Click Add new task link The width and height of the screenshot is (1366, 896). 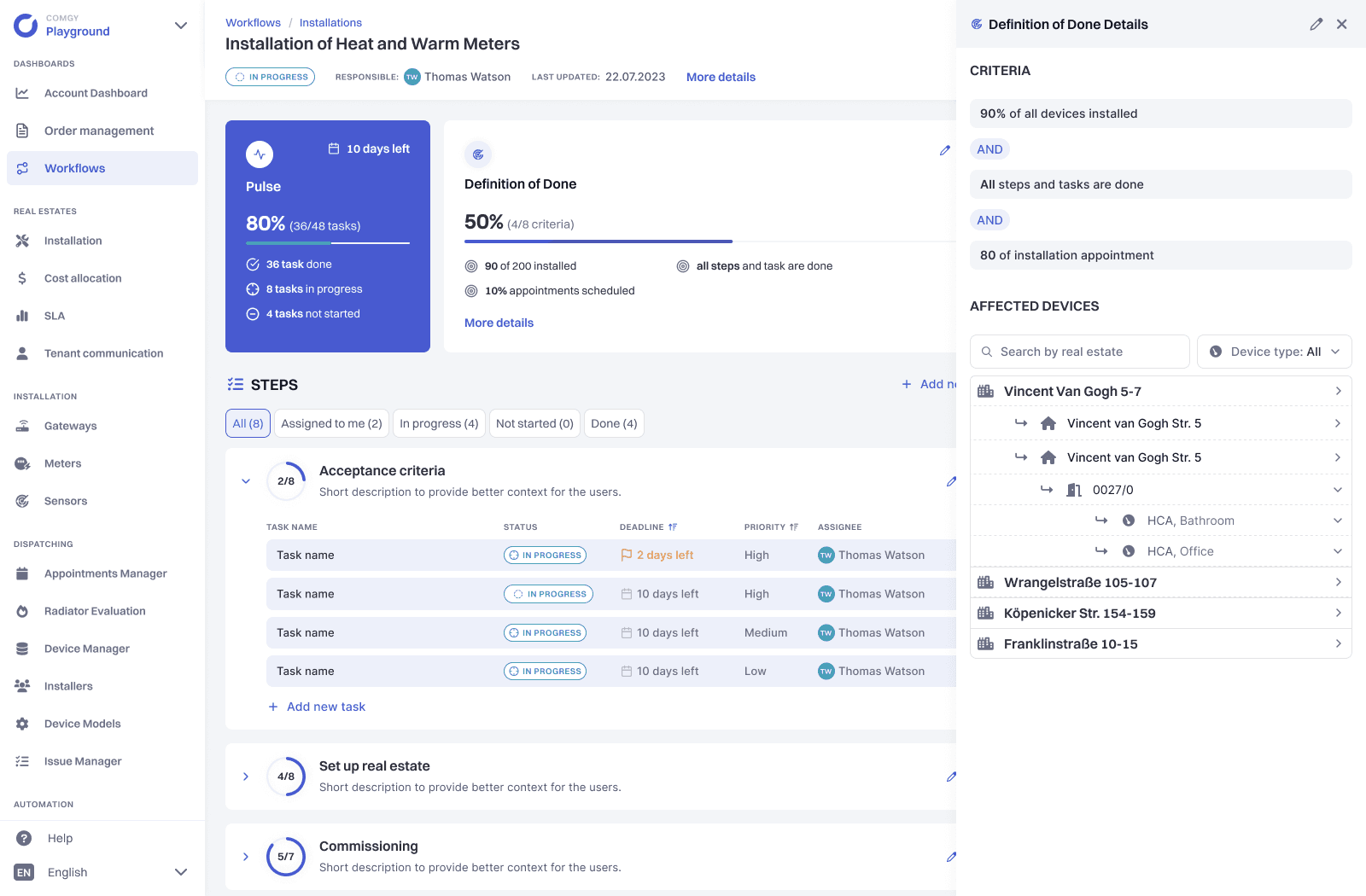(x=317, y=707)
